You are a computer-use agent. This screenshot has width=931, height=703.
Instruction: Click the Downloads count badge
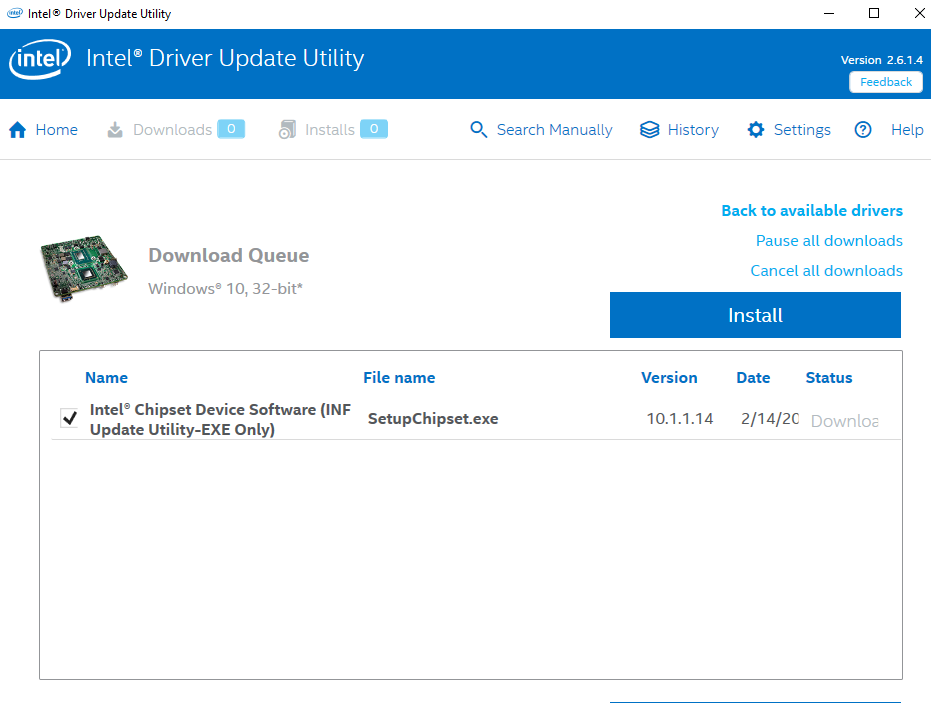(231, 129)
